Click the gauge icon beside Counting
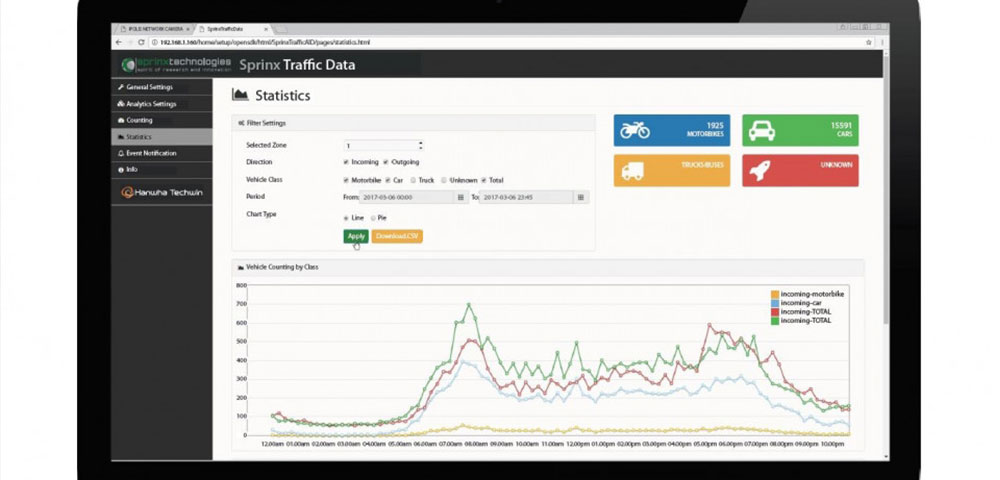This screenshot has height=480, width=1000. pos(121,120)
